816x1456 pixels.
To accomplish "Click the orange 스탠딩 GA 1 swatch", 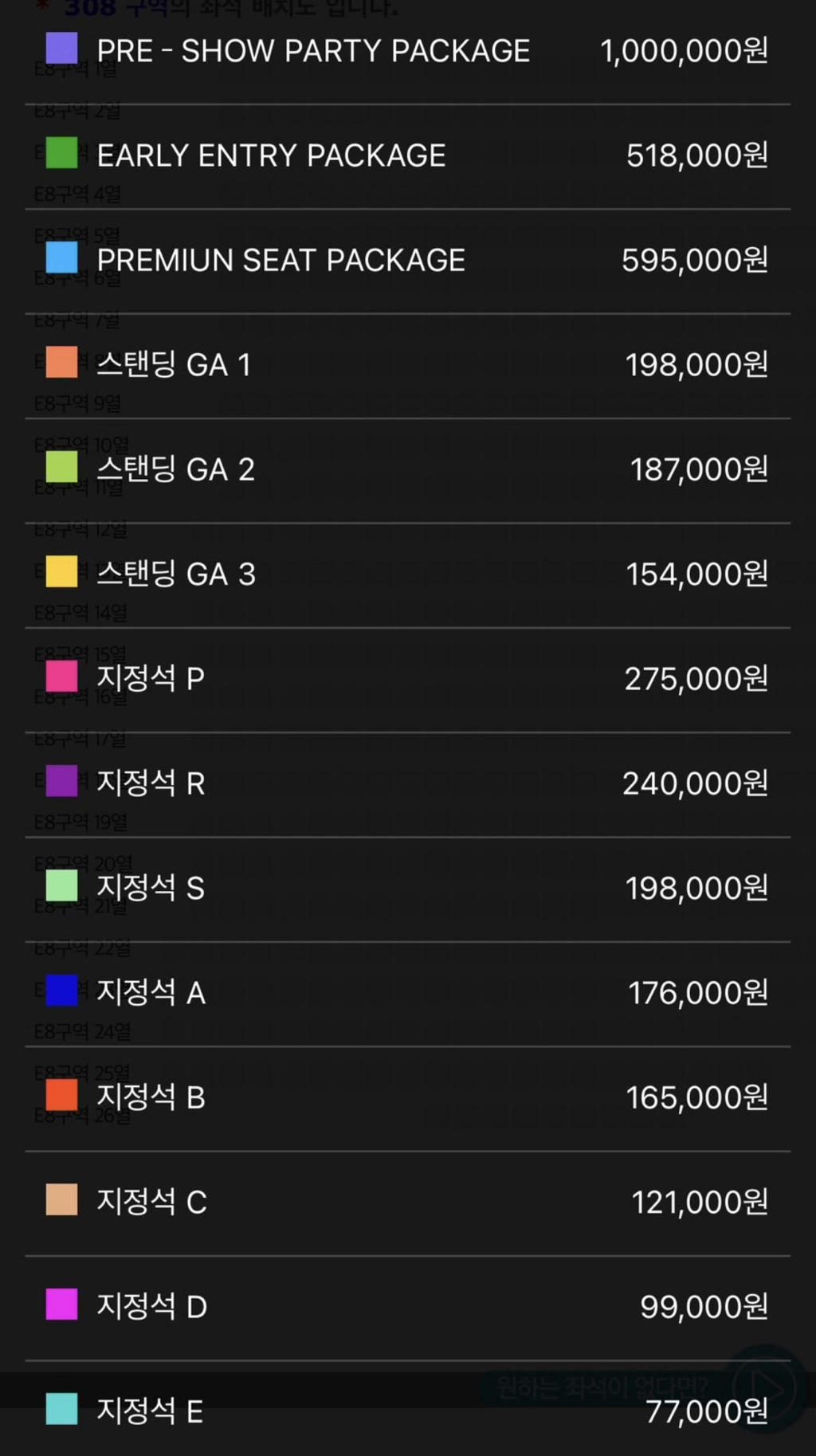I will click(x=62, y=363).
